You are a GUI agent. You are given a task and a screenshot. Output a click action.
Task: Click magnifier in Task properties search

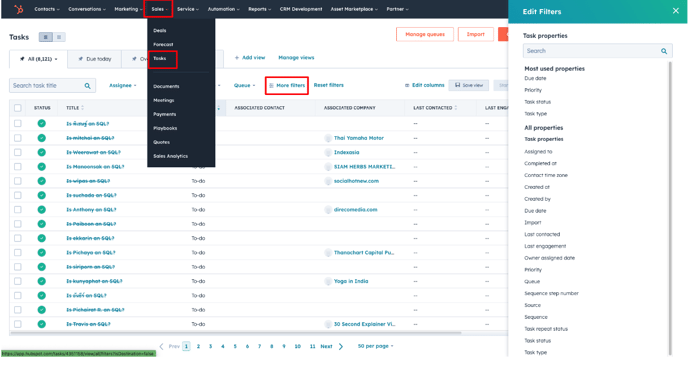[664, 51]
